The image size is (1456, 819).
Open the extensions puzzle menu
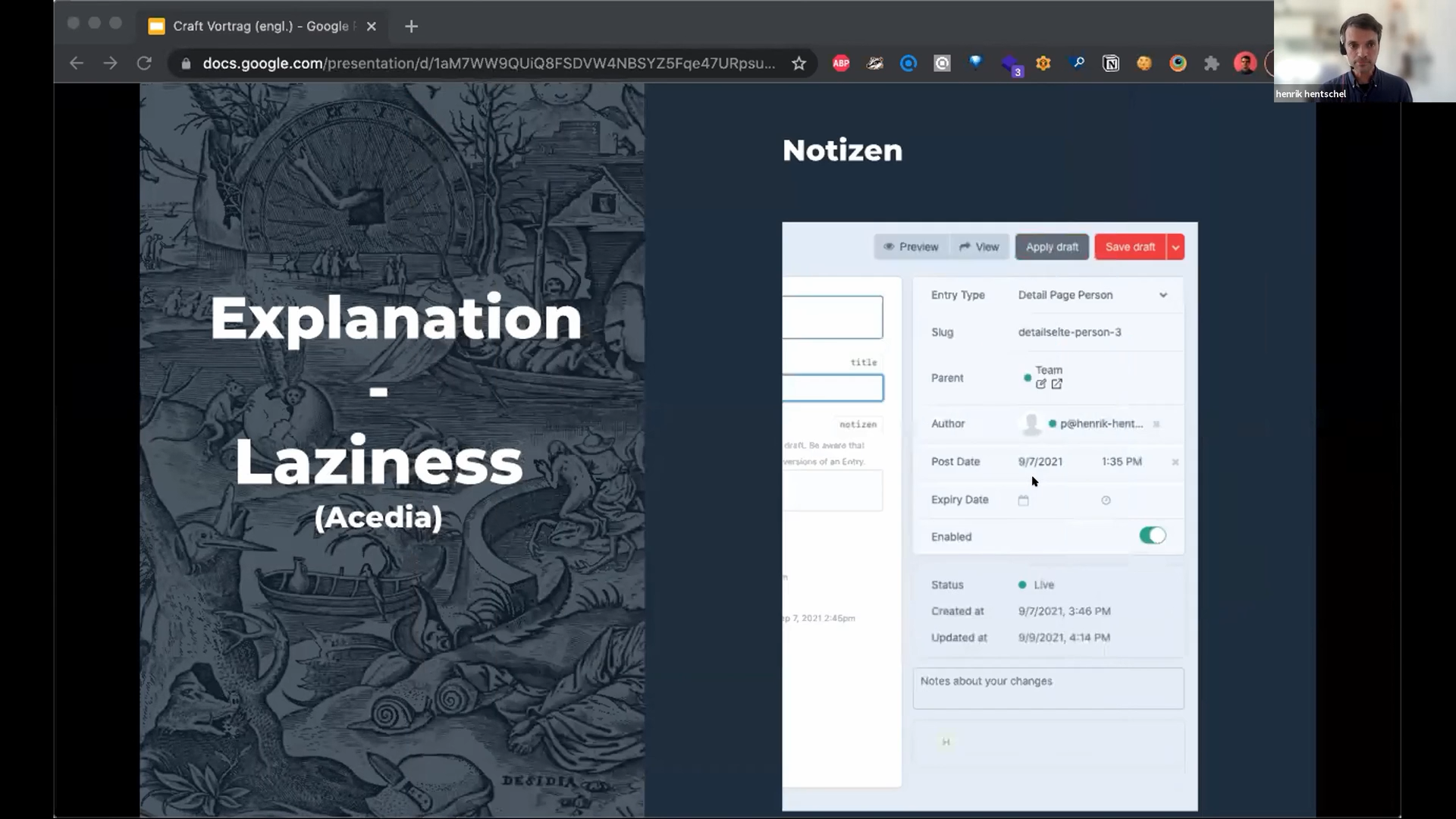[x=1211, y=64]
